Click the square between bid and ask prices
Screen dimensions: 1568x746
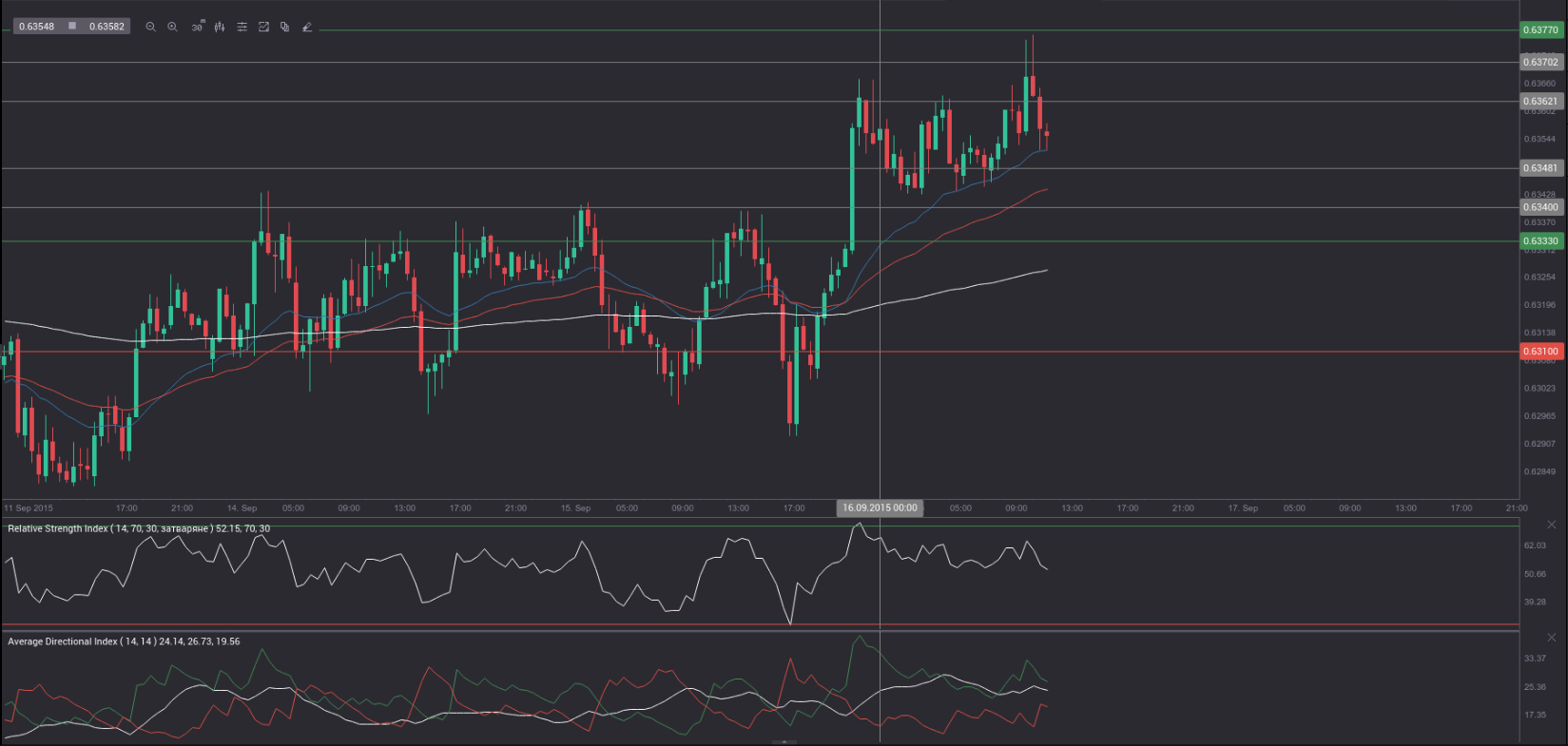coord(71,26)
